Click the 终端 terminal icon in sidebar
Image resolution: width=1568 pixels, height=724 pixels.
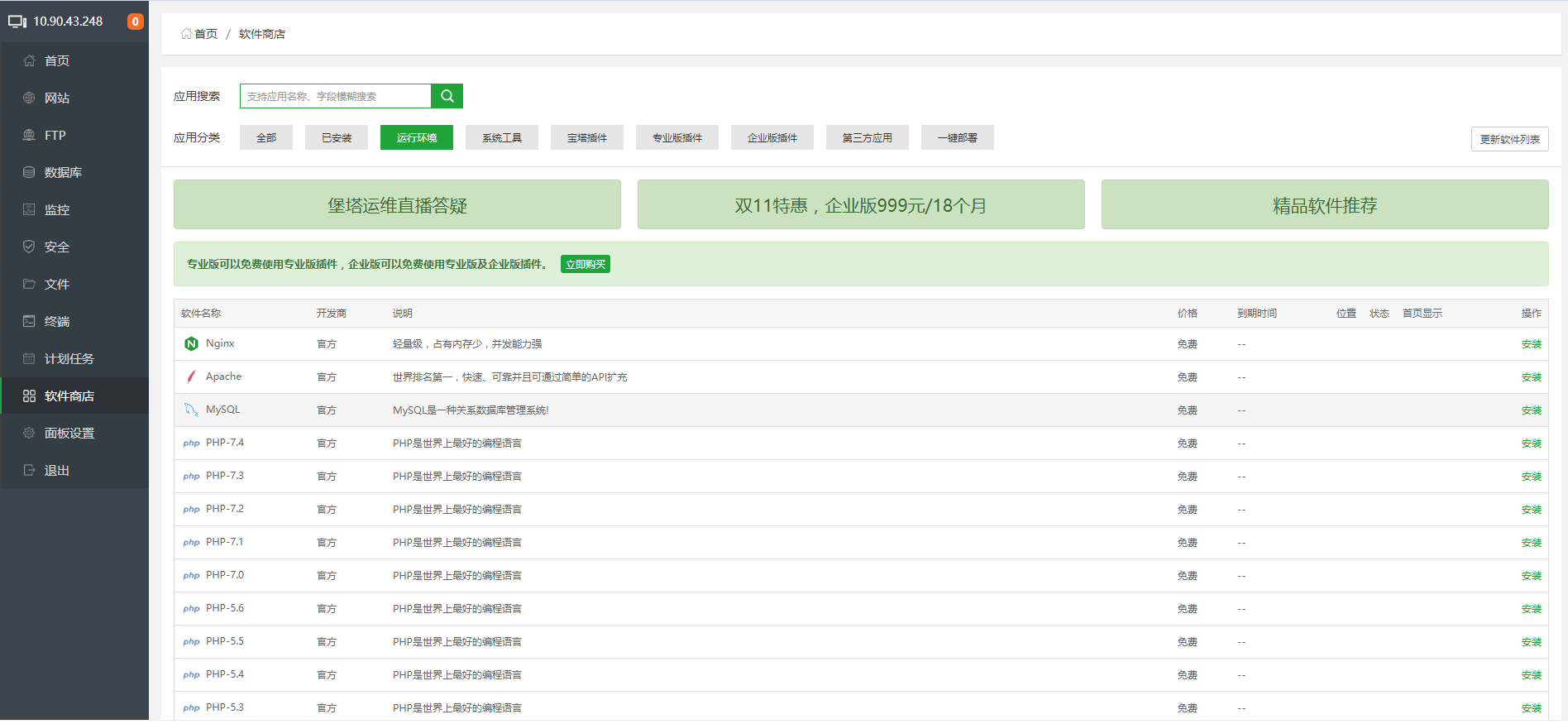[x=29, y=321]
